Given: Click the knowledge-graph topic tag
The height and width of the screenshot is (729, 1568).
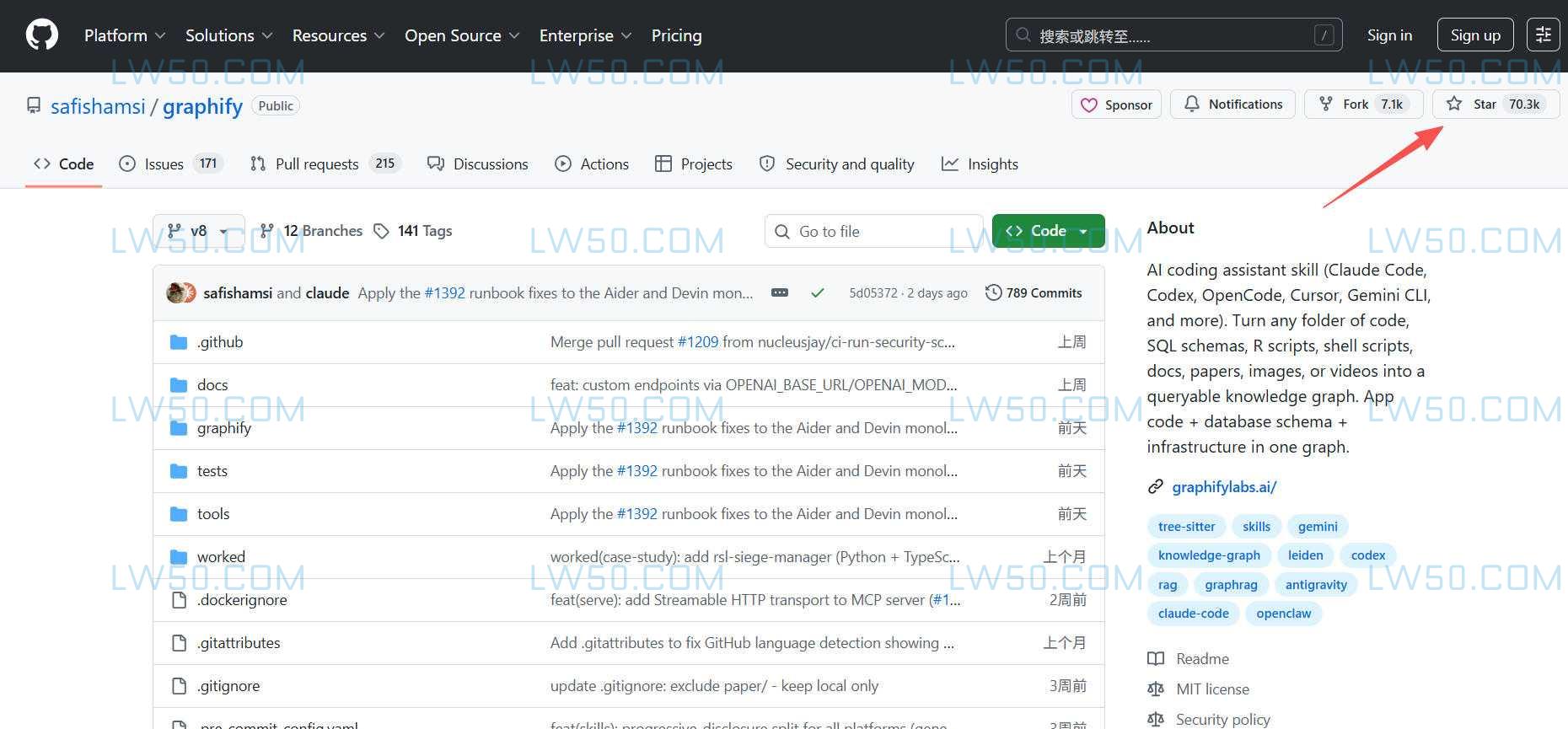Looking at the screenshot, I should [1209, 555].
